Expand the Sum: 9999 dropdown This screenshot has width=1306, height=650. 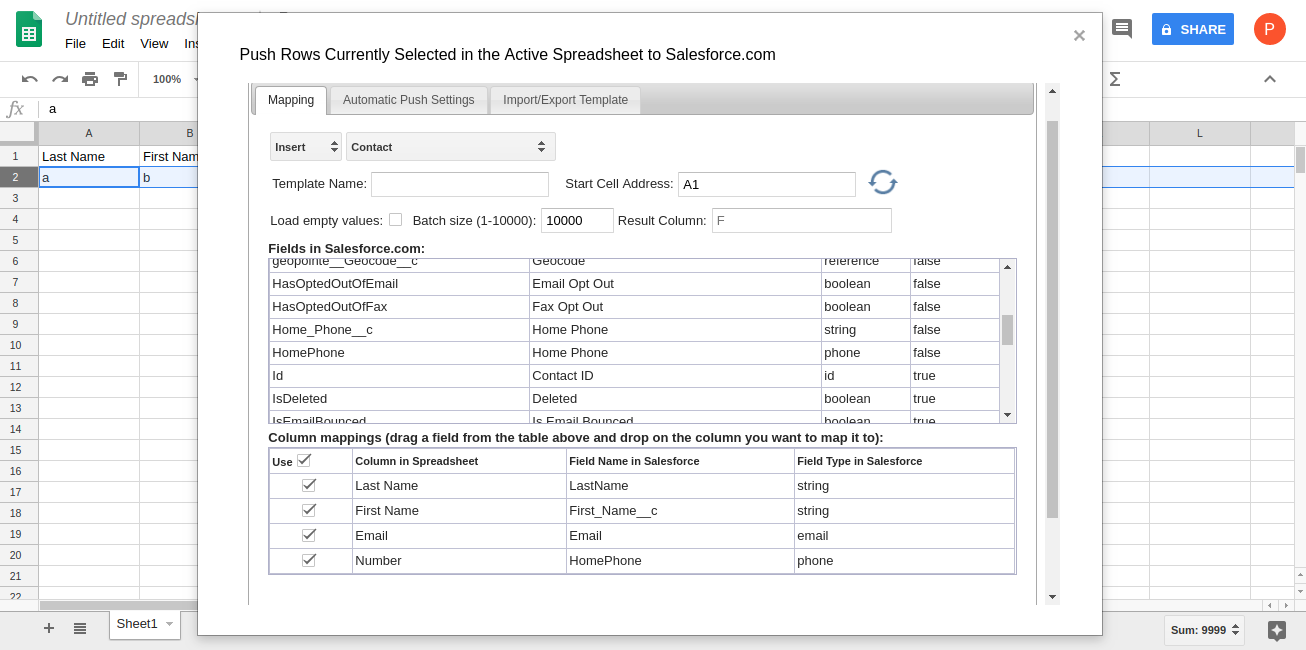tap(1204, 630)
